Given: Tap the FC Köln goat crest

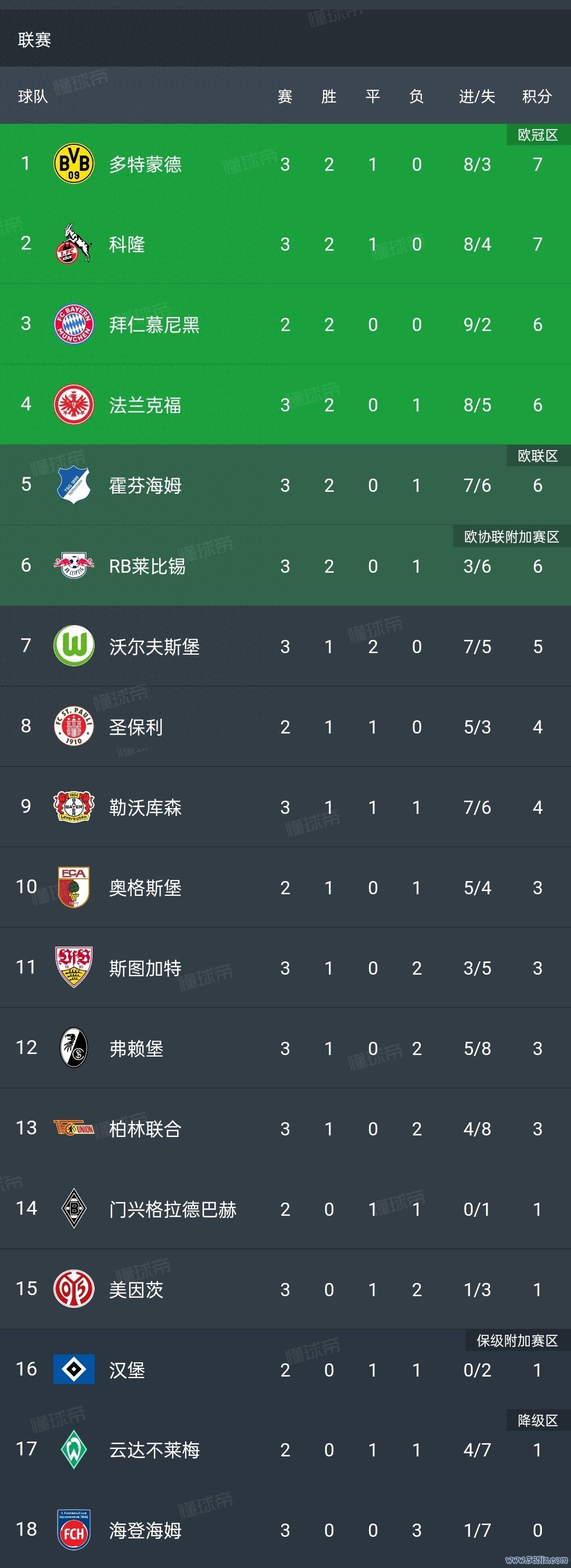Looking at the screenshot, I should tap(73, 244).
